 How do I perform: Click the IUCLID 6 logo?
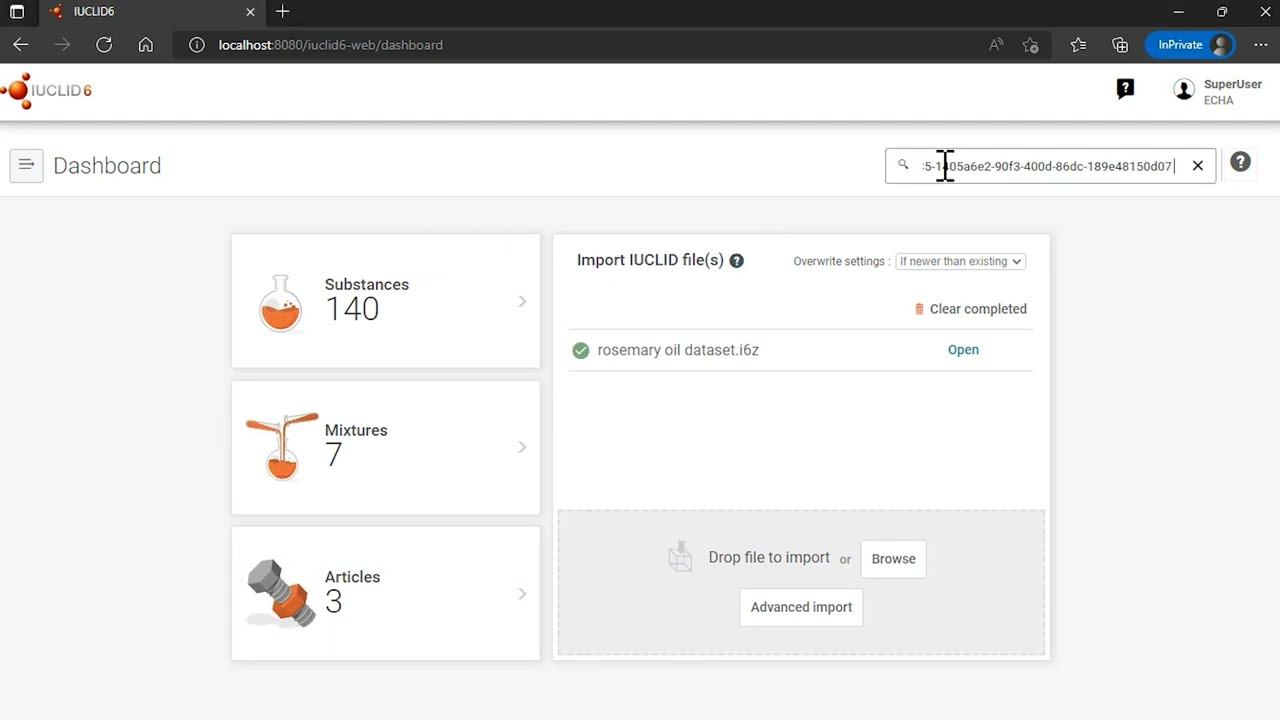point(47,90)
